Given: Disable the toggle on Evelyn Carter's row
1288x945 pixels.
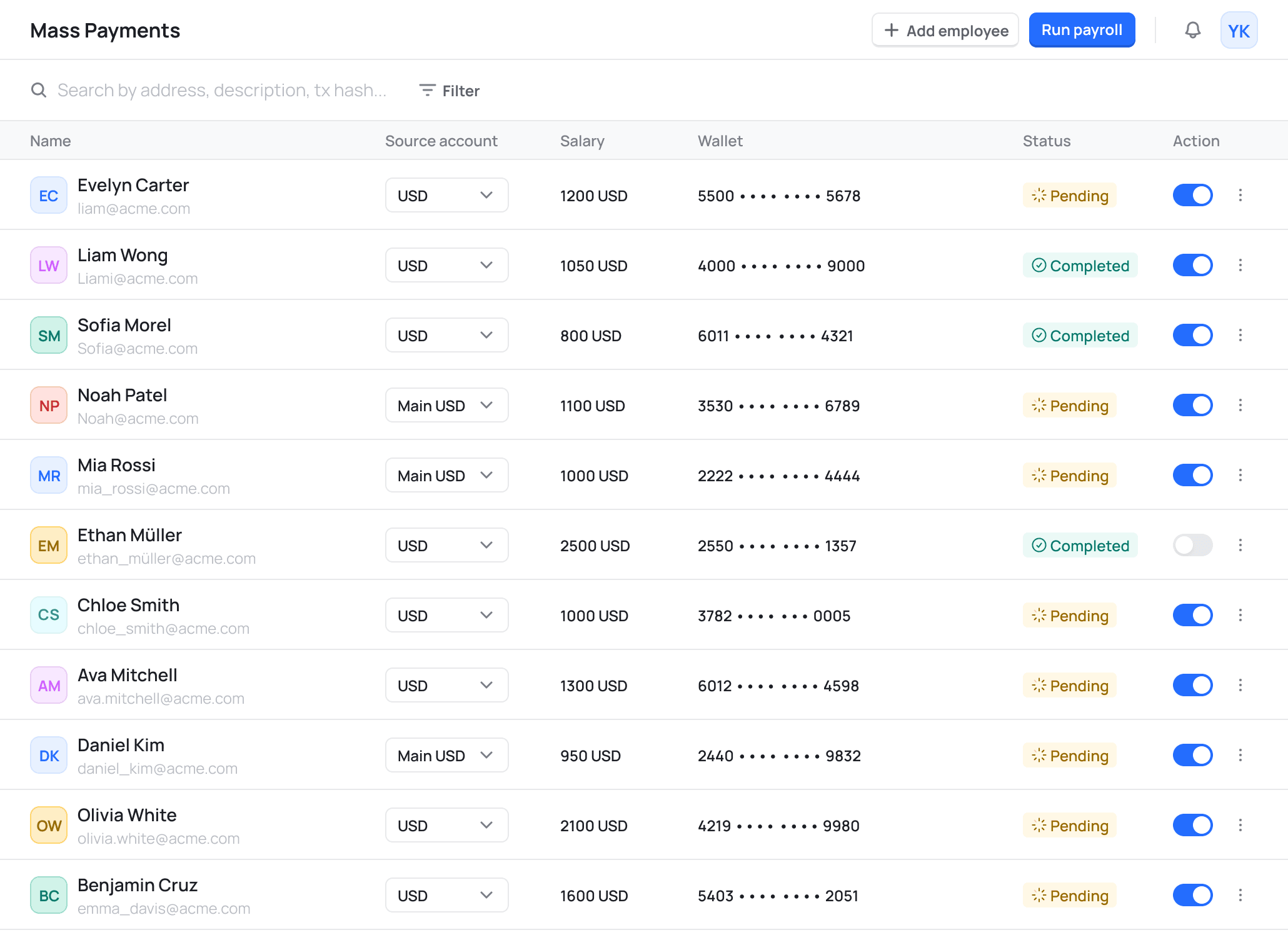Looking at the screenshot, I should pyautogui.click(x=1193, y=195).
